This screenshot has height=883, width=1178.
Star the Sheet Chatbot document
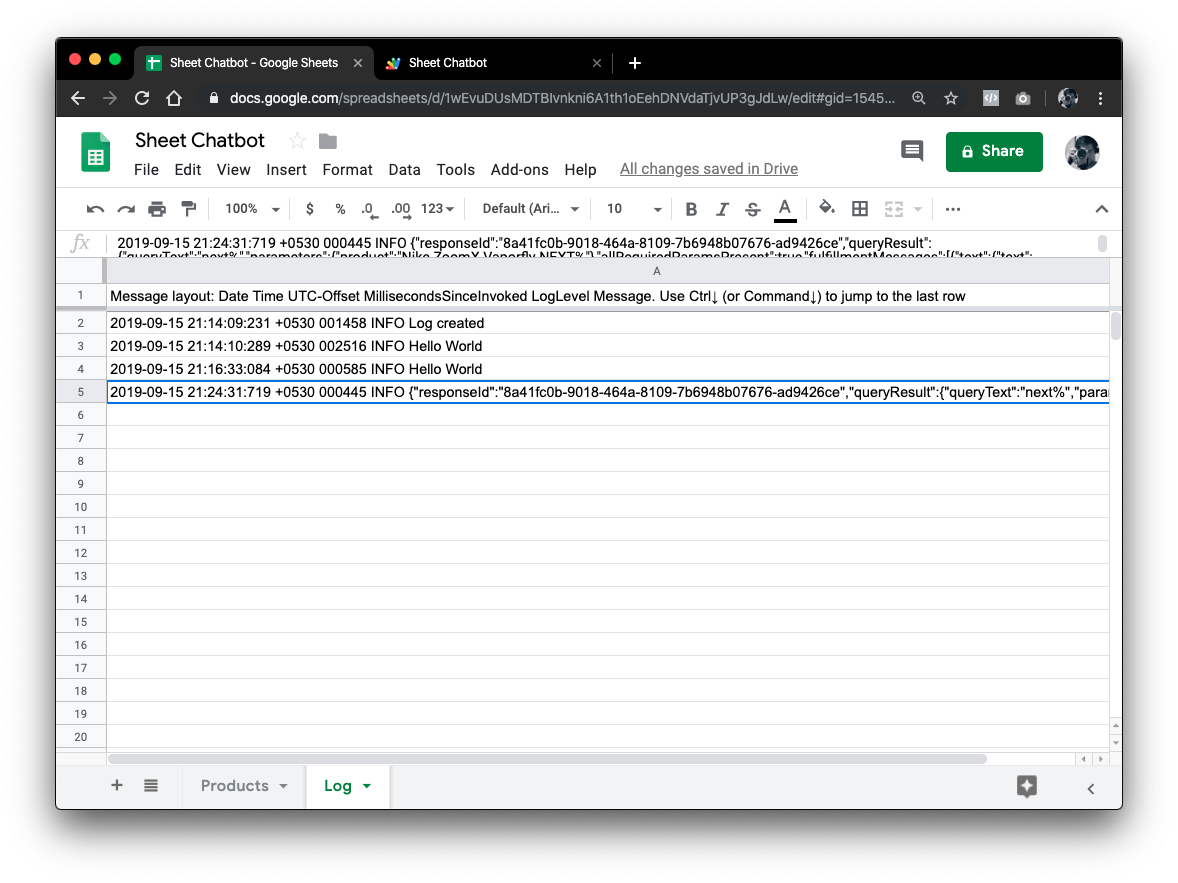(x=298, y=141)
